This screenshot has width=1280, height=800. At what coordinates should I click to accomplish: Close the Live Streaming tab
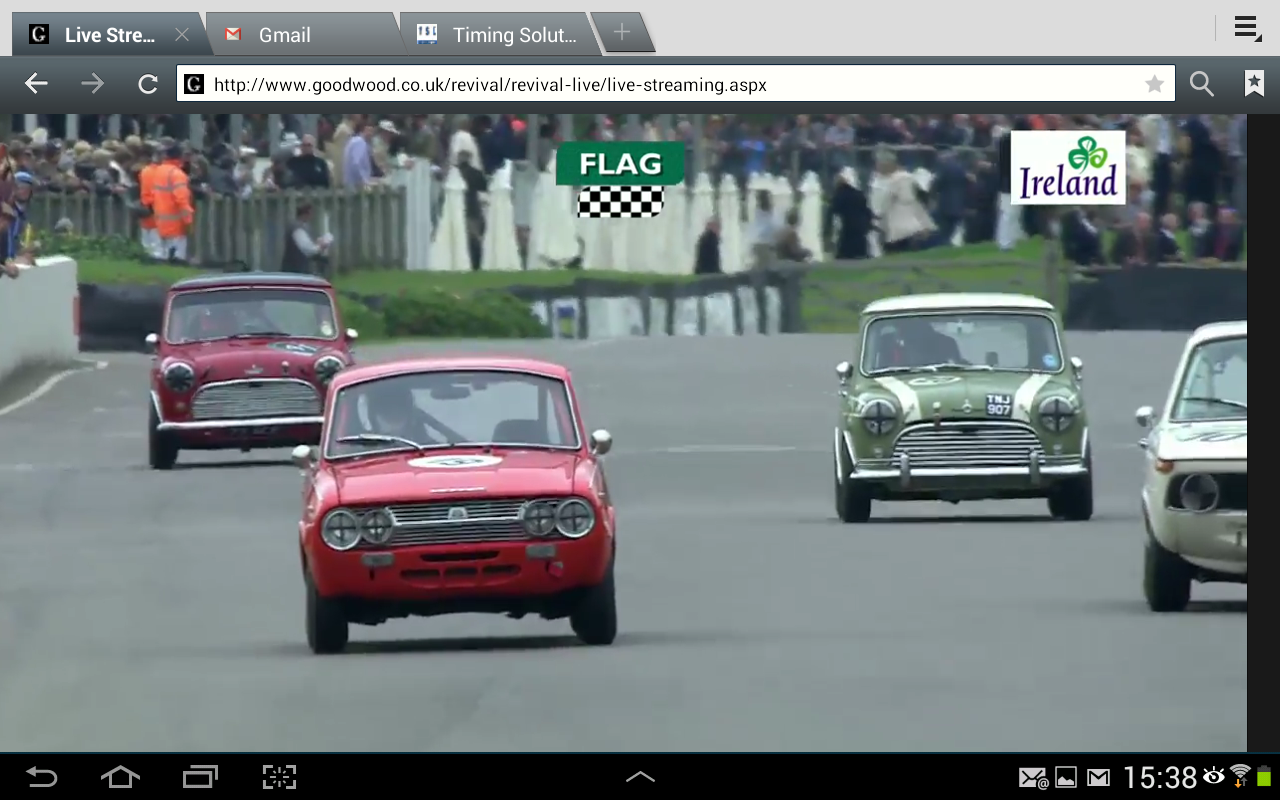point(182,35)
